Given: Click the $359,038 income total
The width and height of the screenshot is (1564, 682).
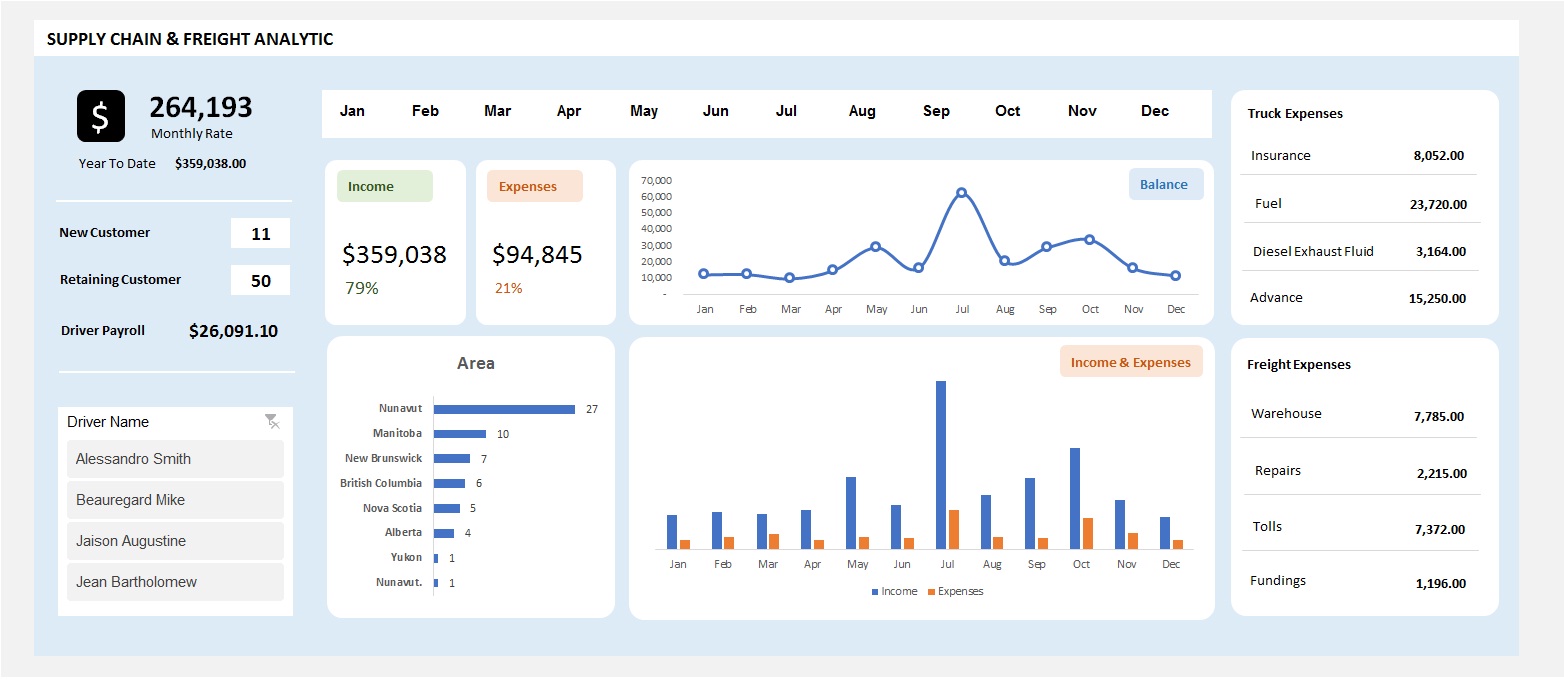Looking at the screenshot, I should (394, 255).
